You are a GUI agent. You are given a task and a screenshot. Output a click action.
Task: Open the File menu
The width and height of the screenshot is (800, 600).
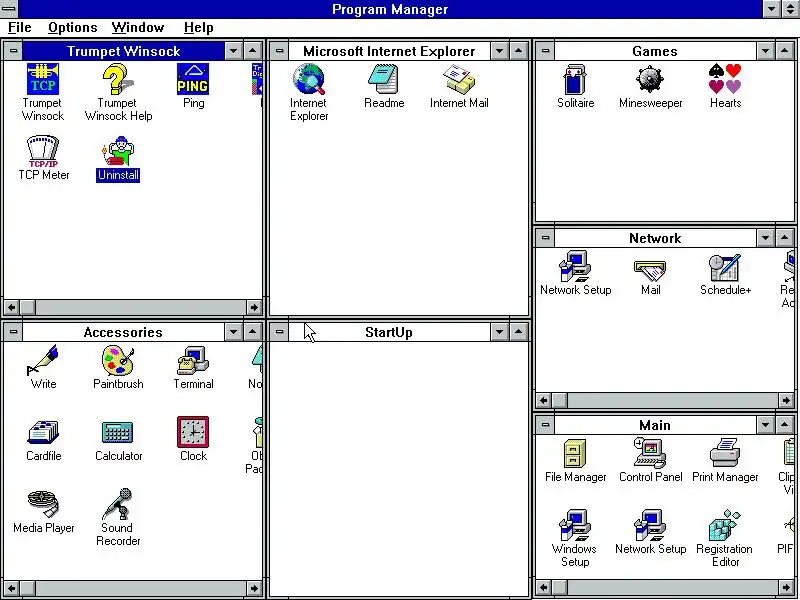(19, 28)
